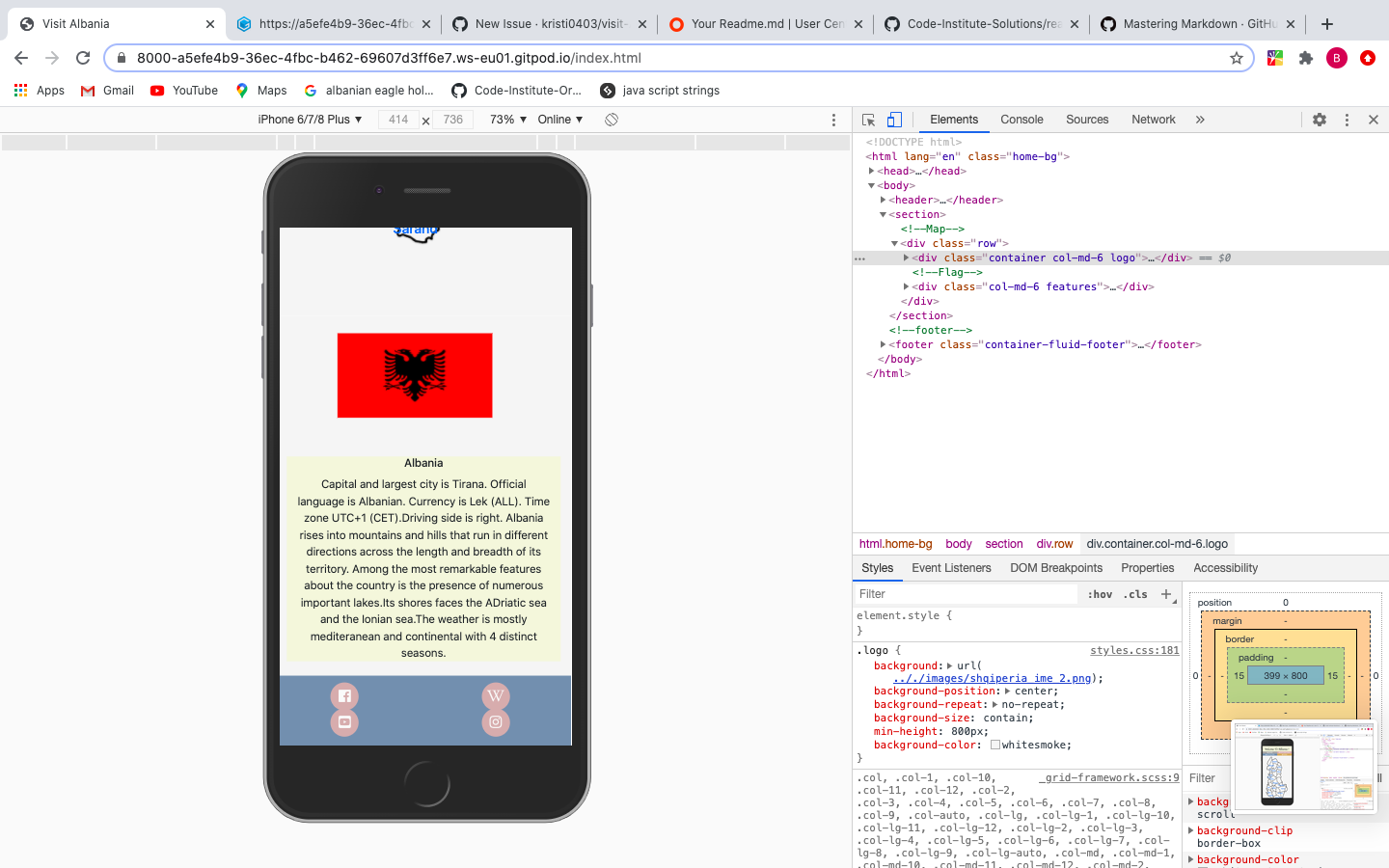Open the 73% zoom dropdown
The image size is (1389, 868).
[508, 120]
